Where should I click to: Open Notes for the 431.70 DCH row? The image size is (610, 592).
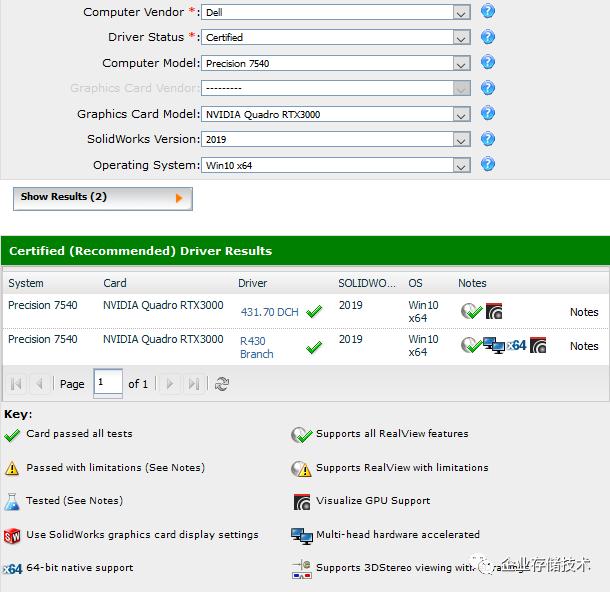(584, 312)
